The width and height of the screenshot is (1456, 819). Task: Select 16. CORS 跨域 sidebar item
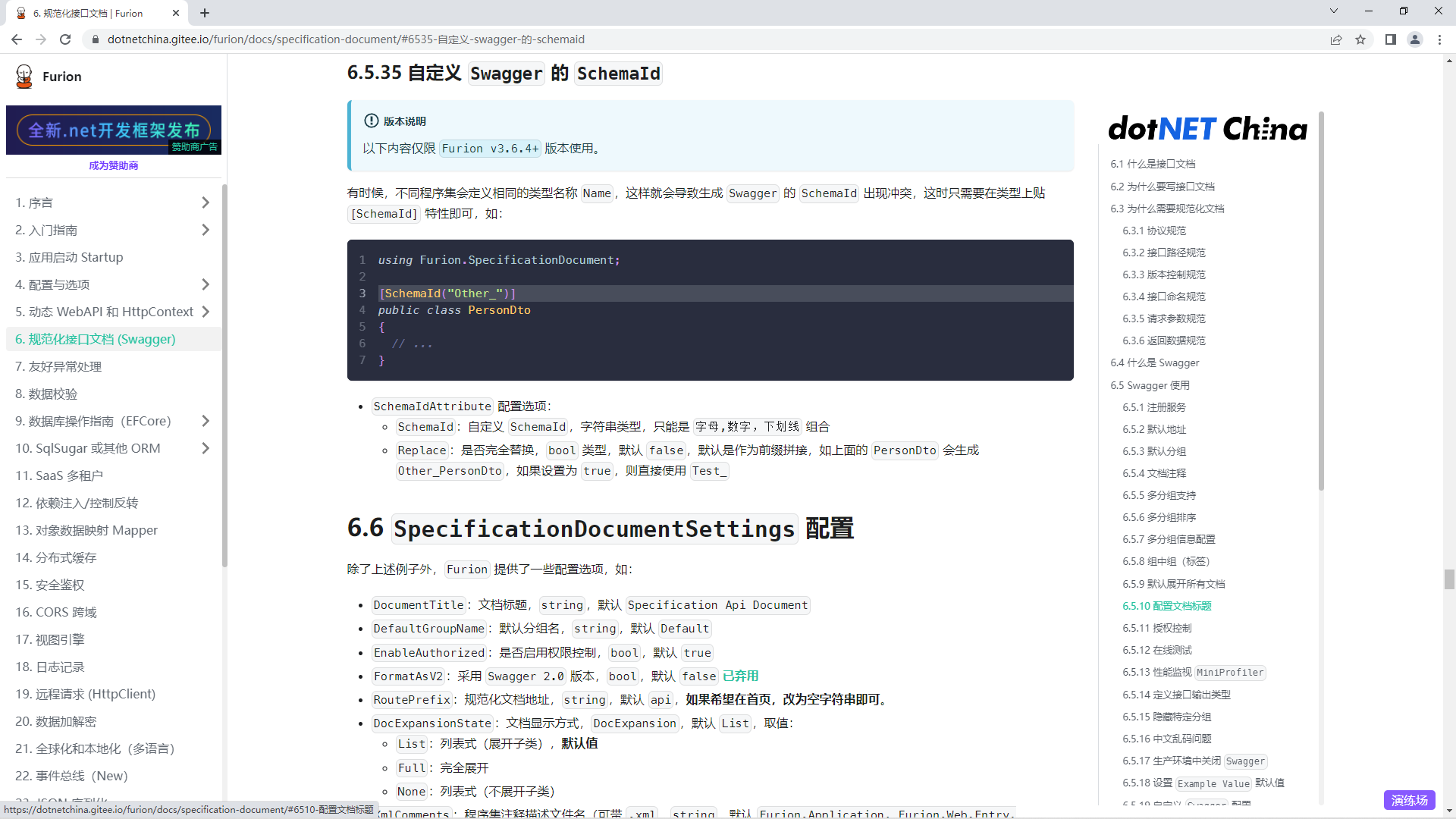click(56, 612)
